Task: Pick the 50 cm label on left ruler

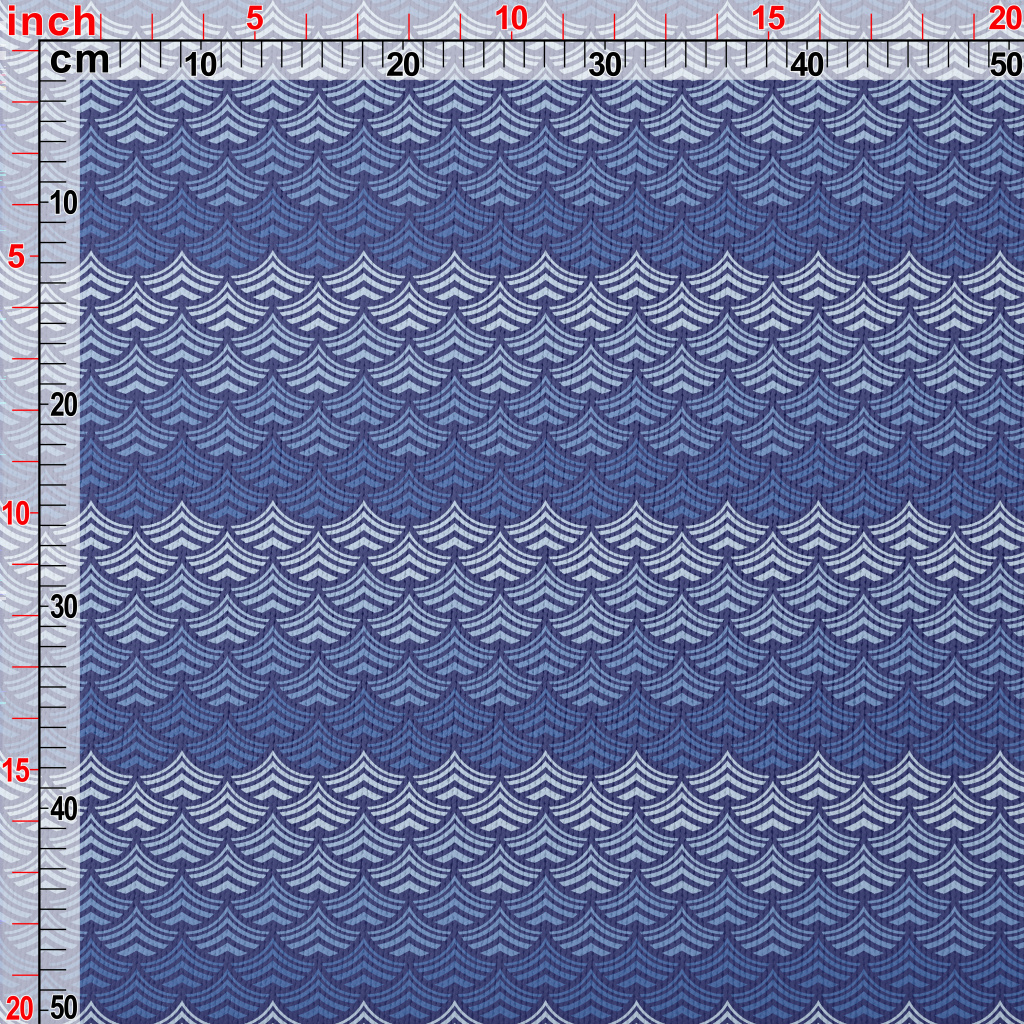Action: (63, 1007)
